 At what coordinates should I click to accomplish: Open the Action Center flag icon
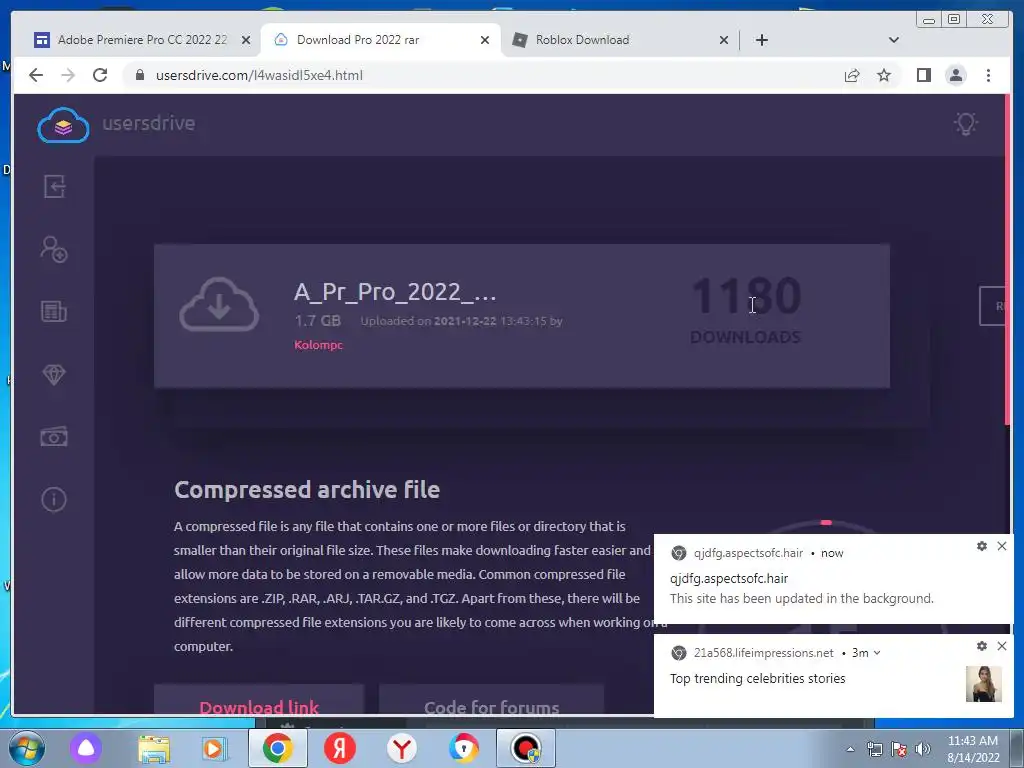click(899, 749)
